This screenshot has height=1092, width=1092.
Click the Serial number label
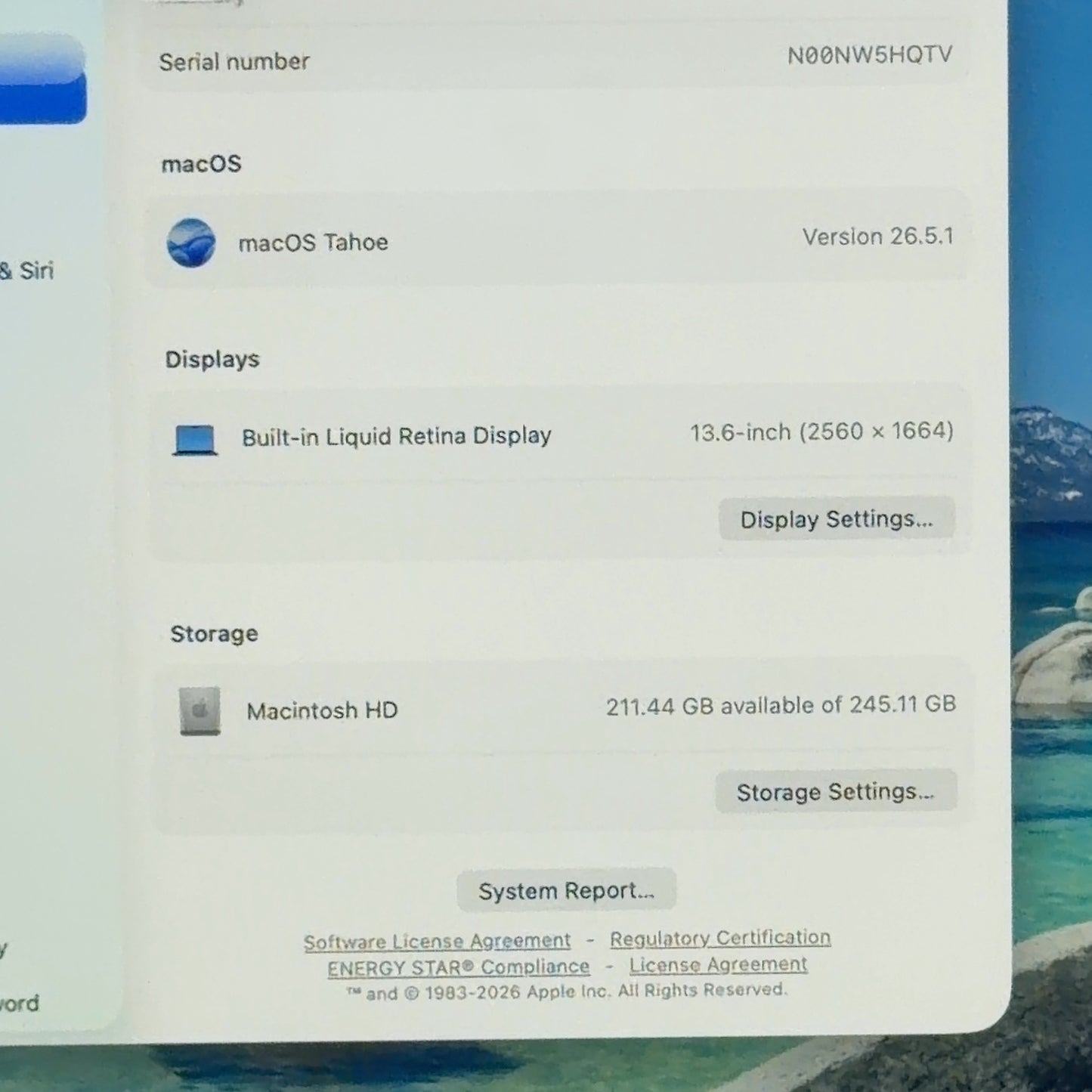234,61
